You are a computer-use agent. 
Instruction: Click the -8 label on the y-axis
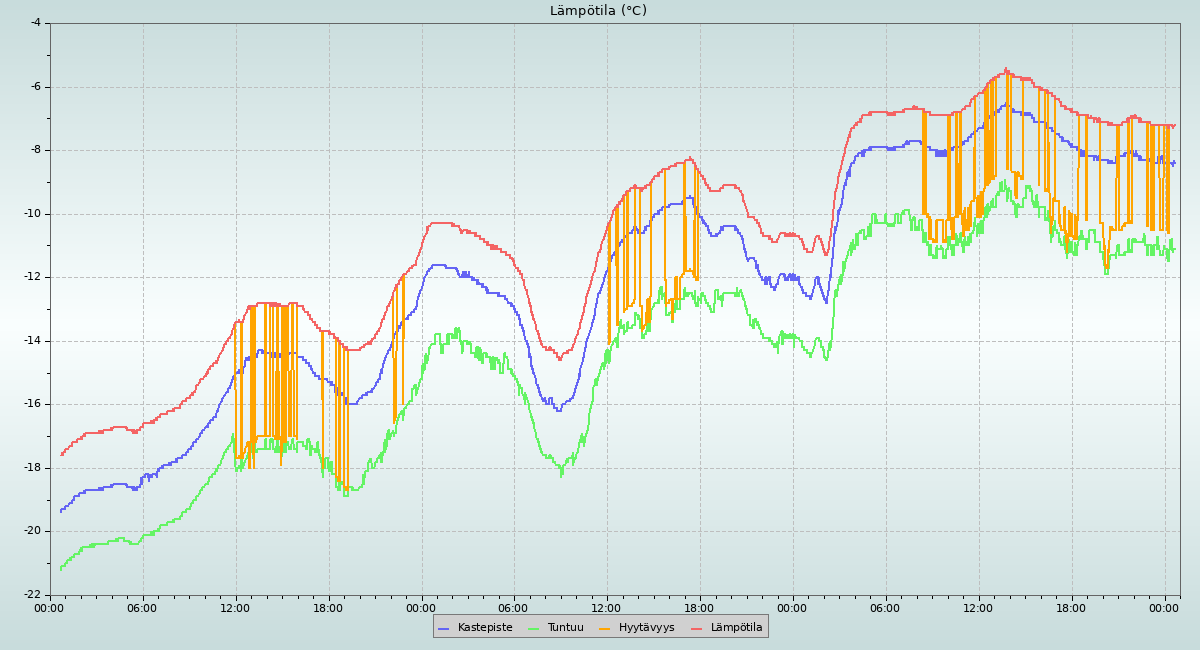click(x=35, y=149)
